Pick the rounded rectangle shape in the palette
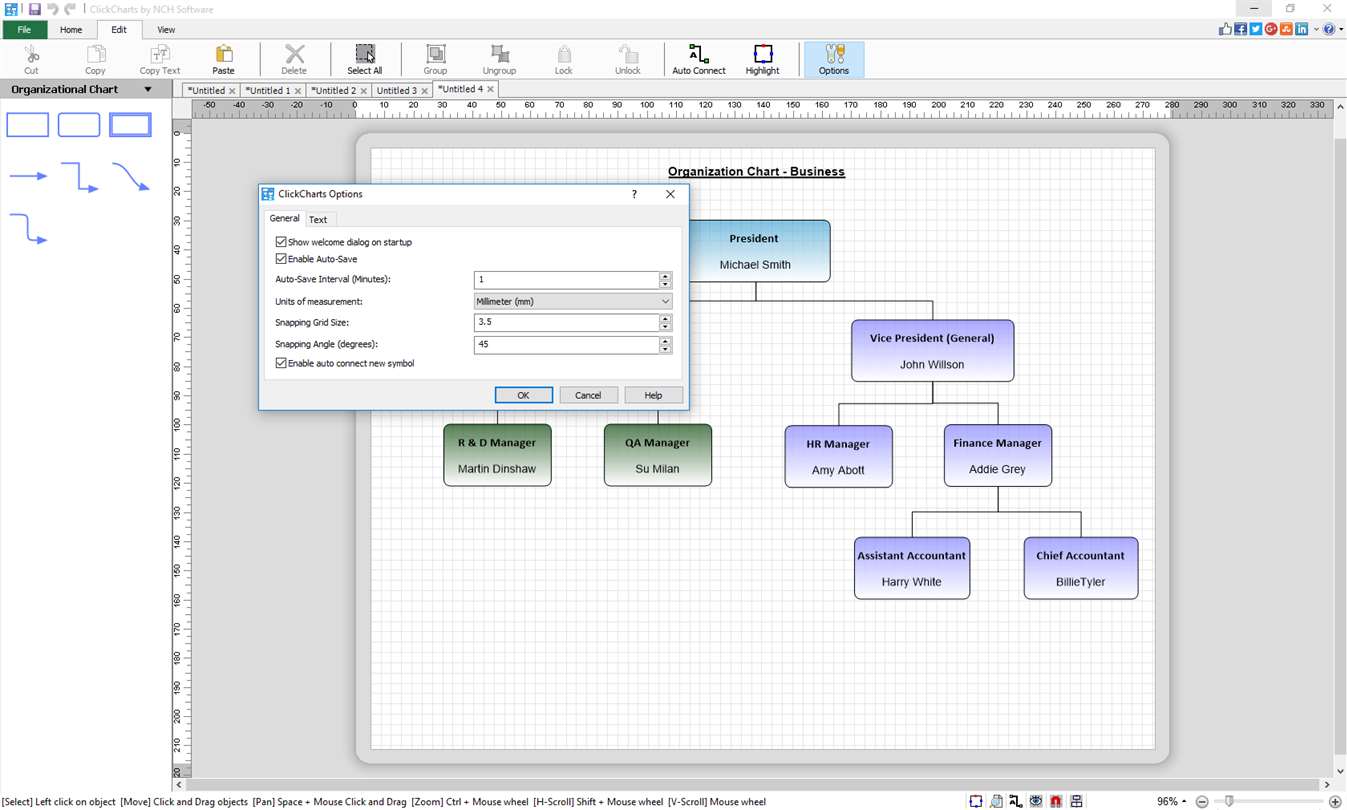Image resolution: width=1347 pixels, height=810 pixels. pyautogui.click(x=79, y=125)
